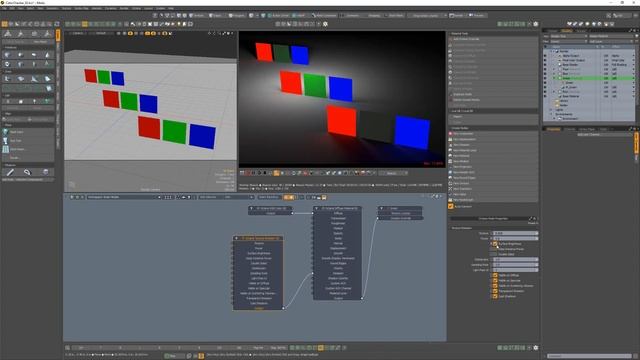Click the filter funnel icon in Shader Tree
Viewport: 640px width, 360px height.
click(x=636, y=36)
